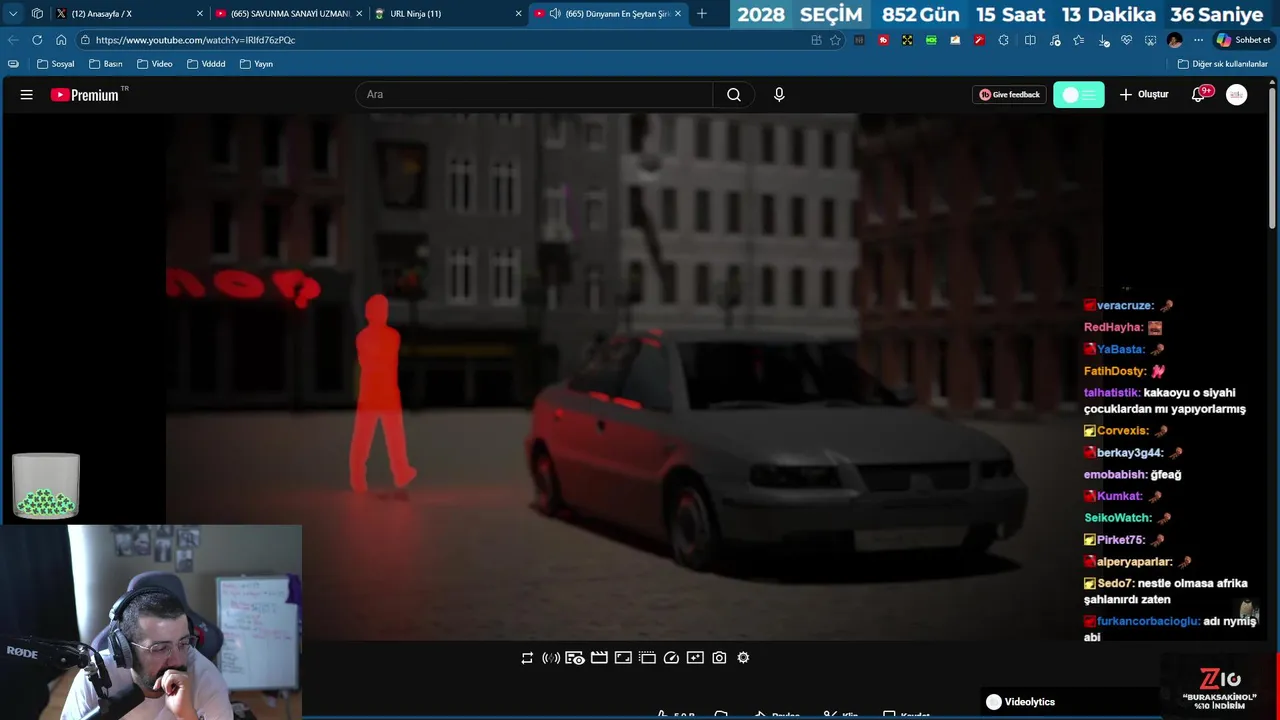The image size is (1280, 720).
Task: Go to the browser home page
Action: click(61, 40)
